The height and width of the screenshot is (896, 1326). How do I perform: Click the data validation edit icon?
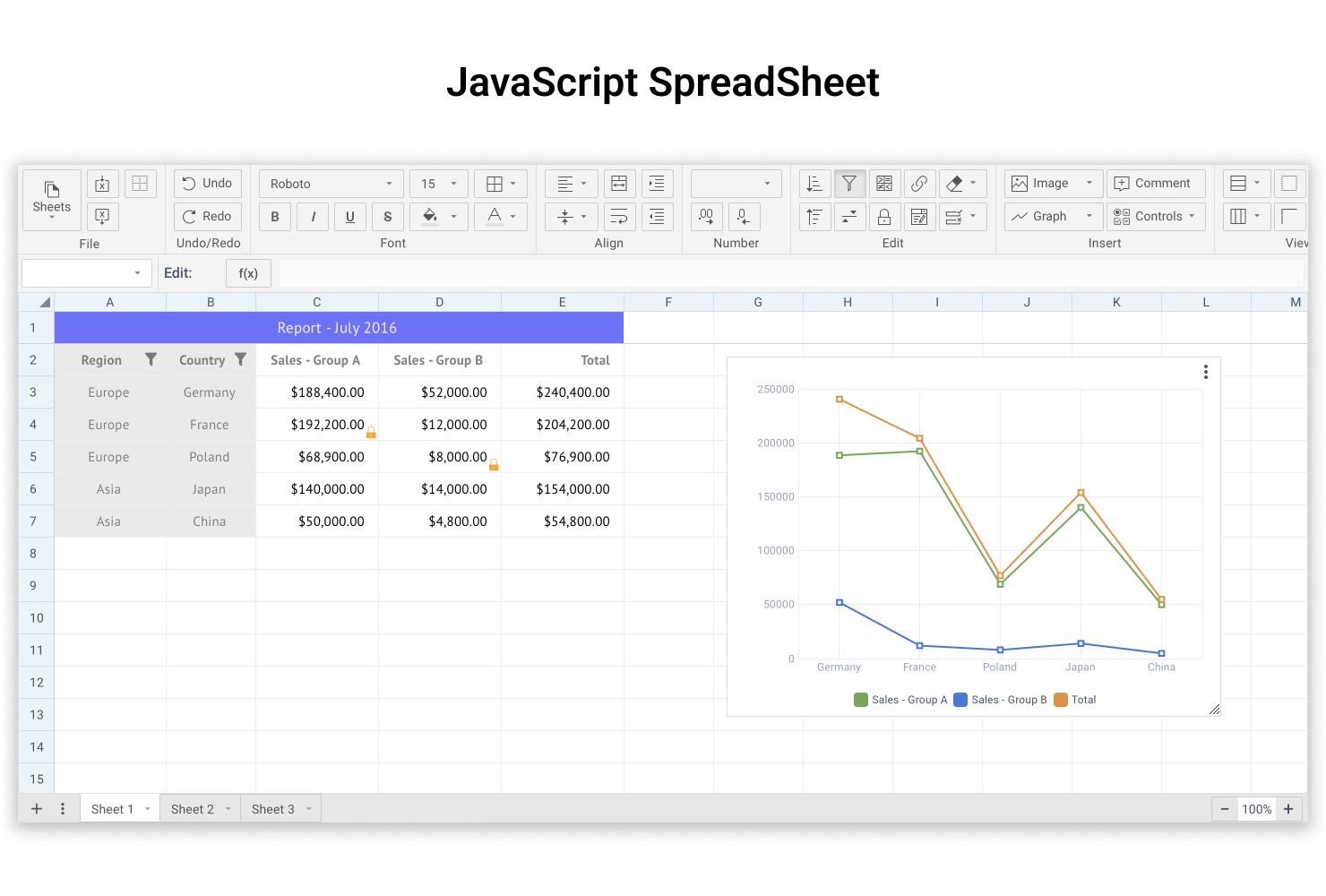(919, 216)
